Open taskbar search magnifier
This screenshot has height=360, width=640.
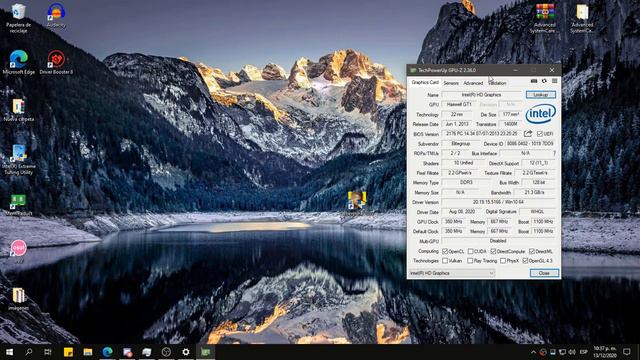[x=29, y=352]
